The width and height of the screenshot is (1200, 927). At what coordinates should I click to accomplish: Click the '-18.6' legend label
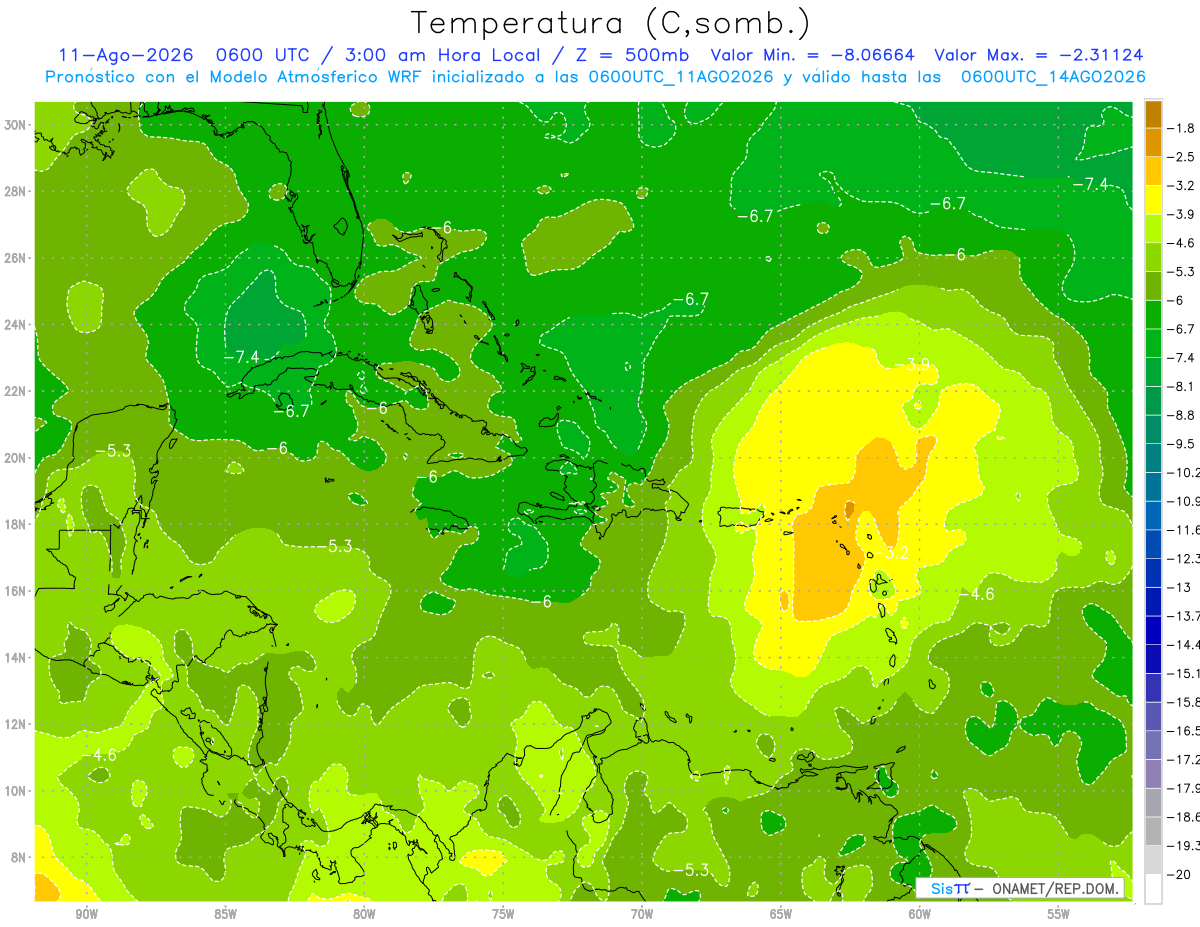click(x=1184, y=816)
